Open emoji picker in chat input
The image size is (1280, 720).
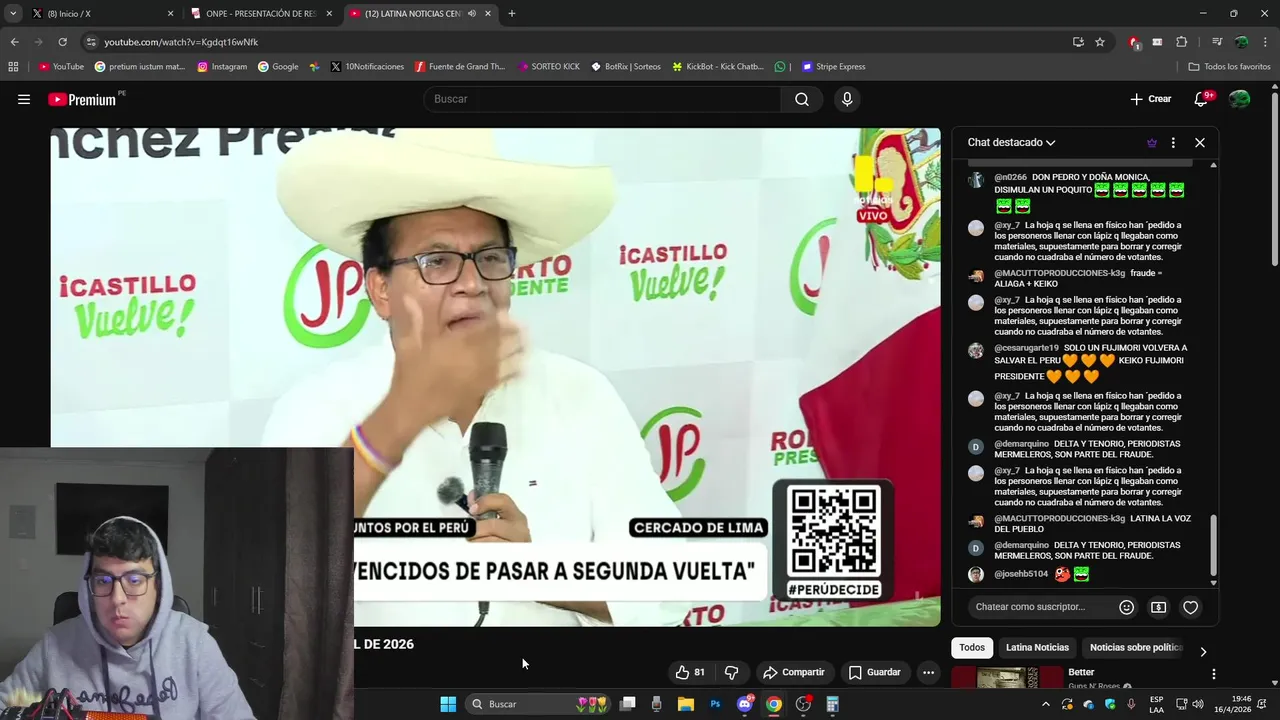[x=1126, y=607]
